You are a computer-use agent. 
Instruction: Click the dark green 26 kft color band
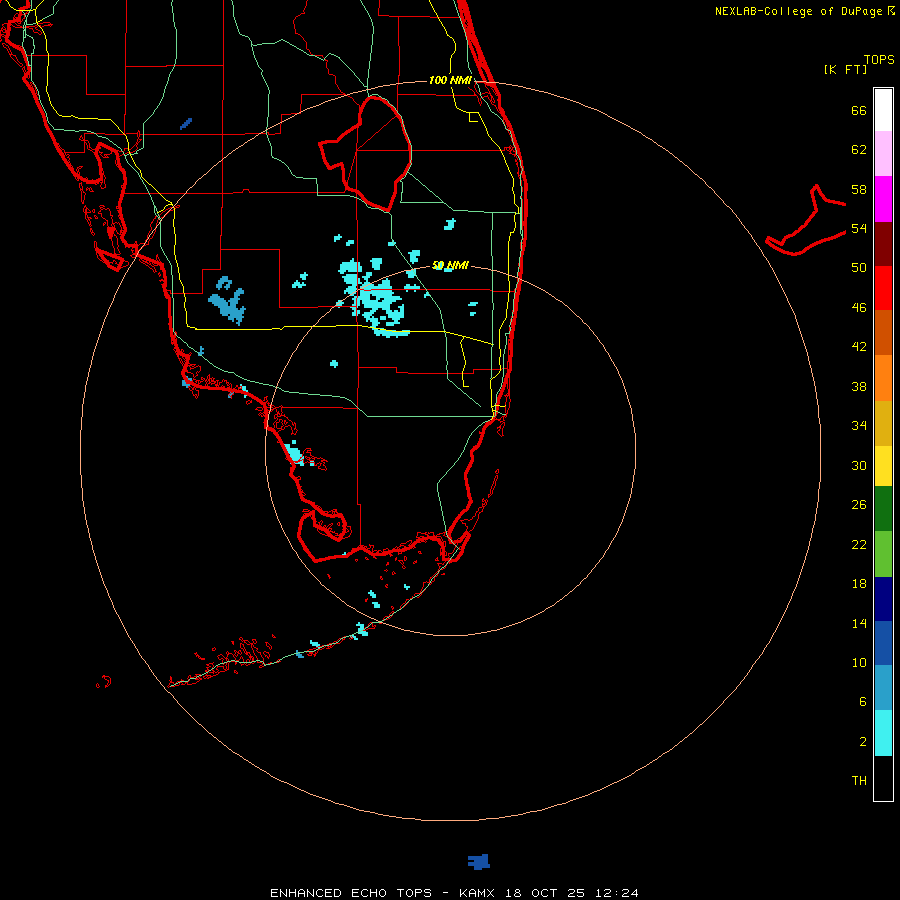point(883,509)
